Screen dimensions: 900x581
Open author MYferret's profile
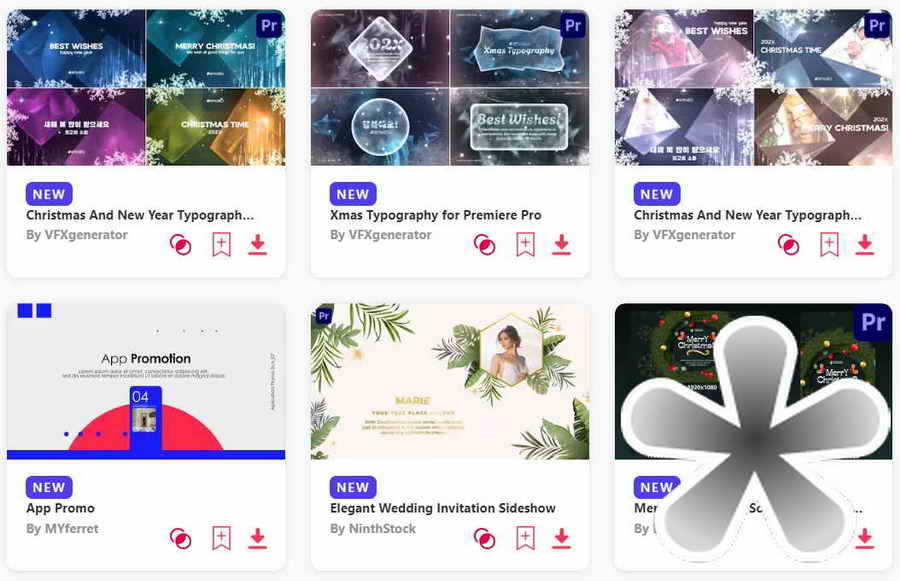(62, 528)
